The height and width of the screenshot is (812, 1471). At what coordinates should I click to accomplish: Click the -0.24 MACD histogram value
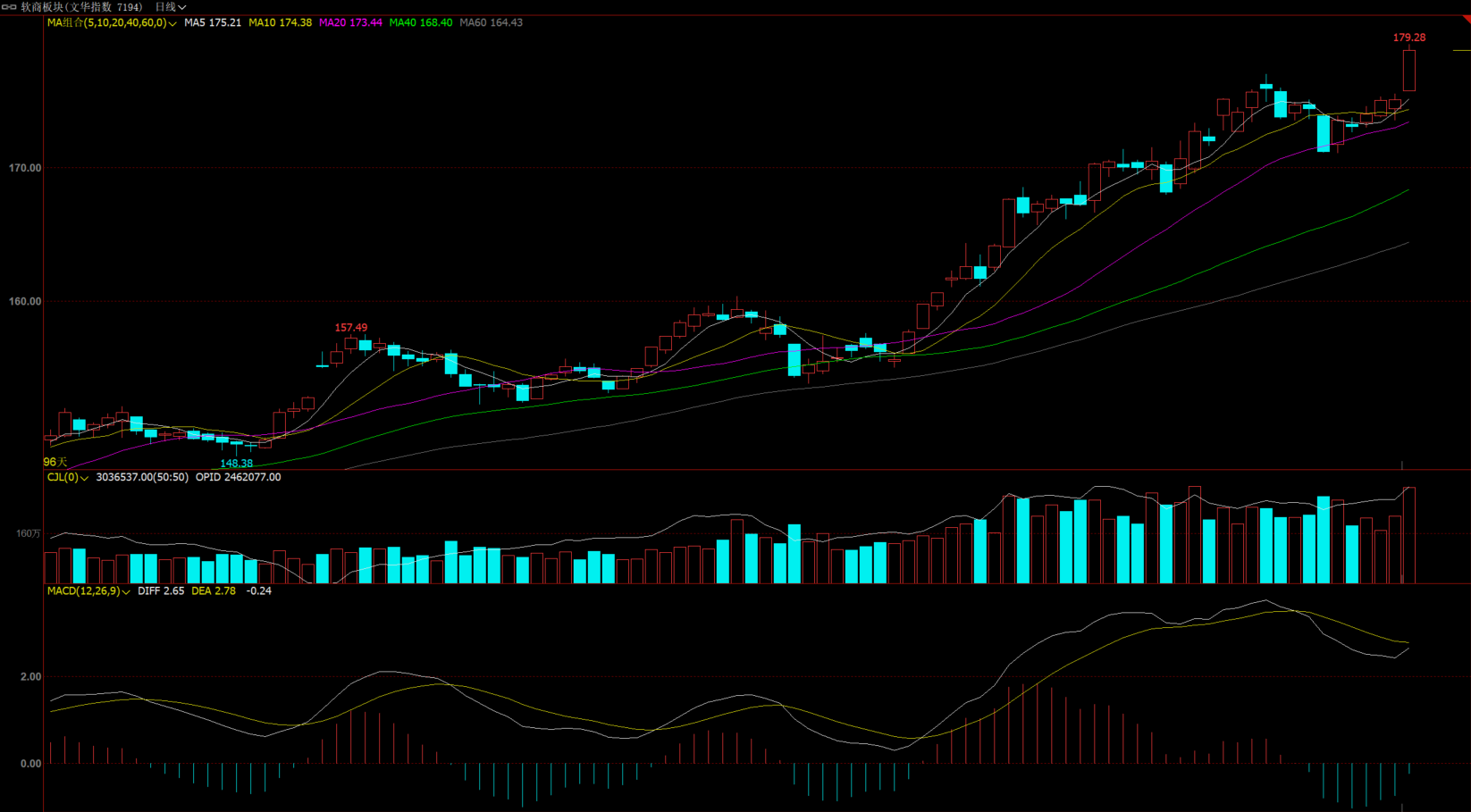259,591
